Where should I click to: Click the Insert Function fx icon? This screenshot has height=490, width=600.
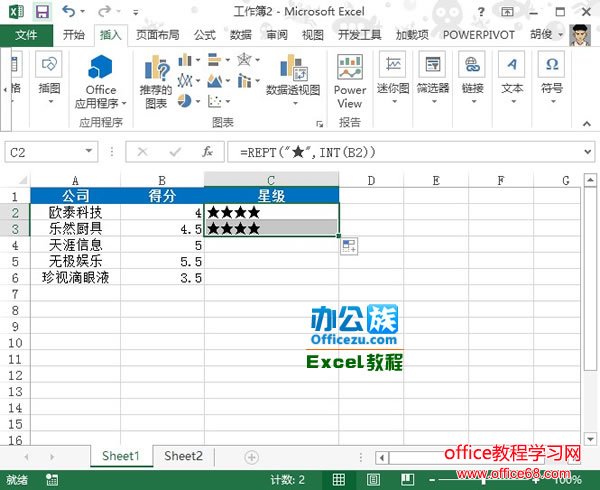click(x=207, y=152)
